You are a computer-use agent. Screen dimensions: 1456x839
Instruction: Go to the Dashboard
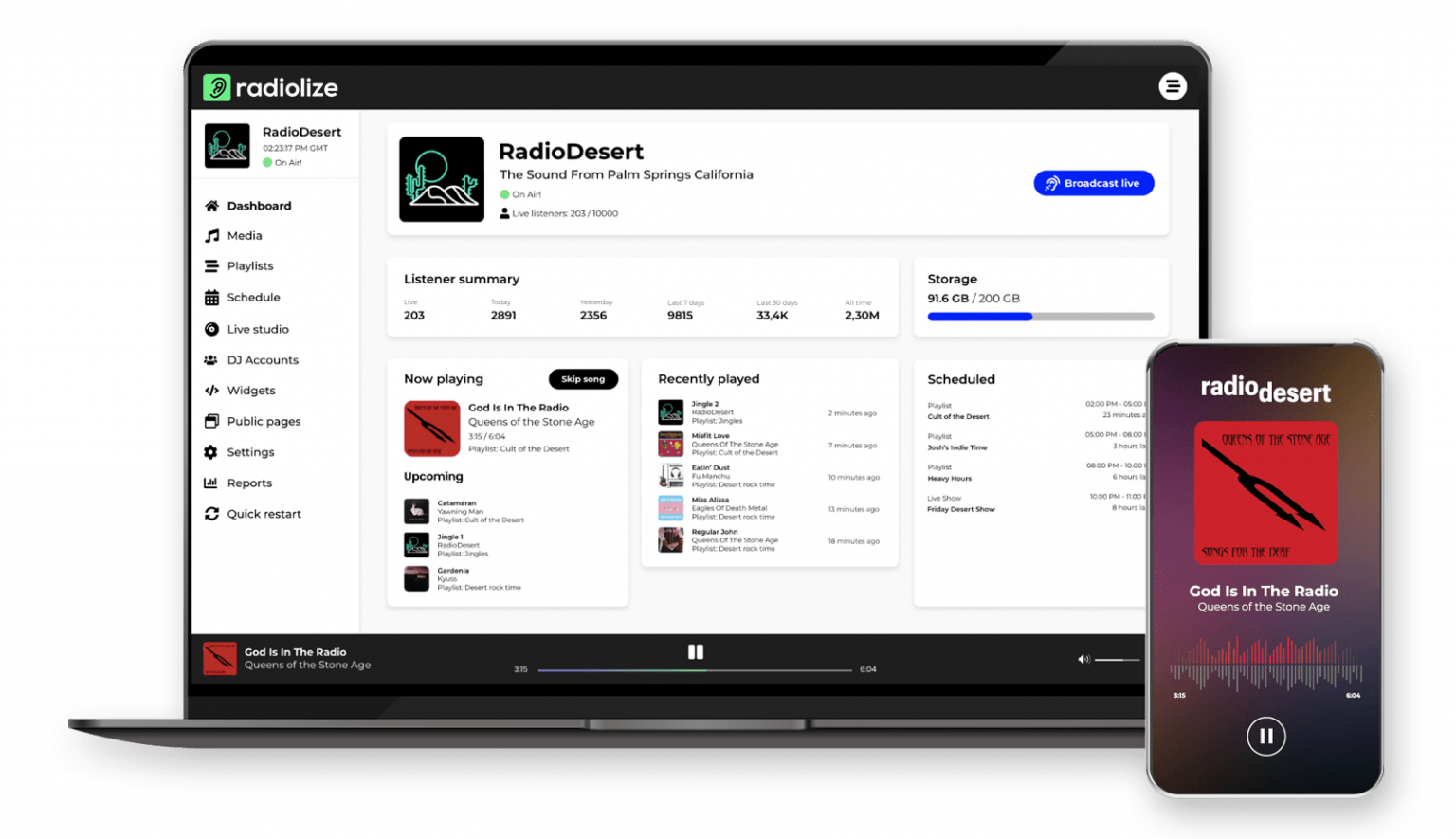pos(259,205)
